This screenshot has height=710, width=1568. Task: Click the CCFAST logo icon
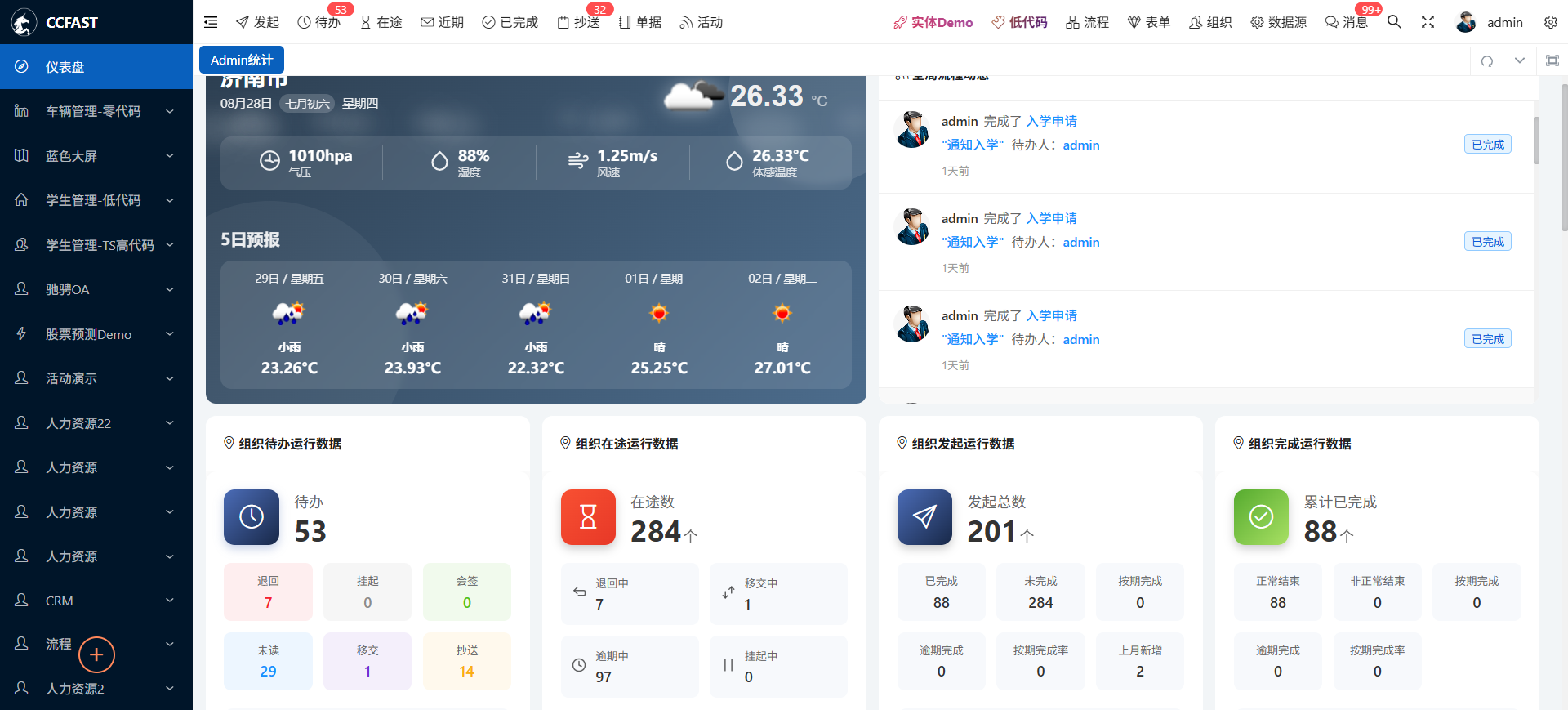[24, 22]
